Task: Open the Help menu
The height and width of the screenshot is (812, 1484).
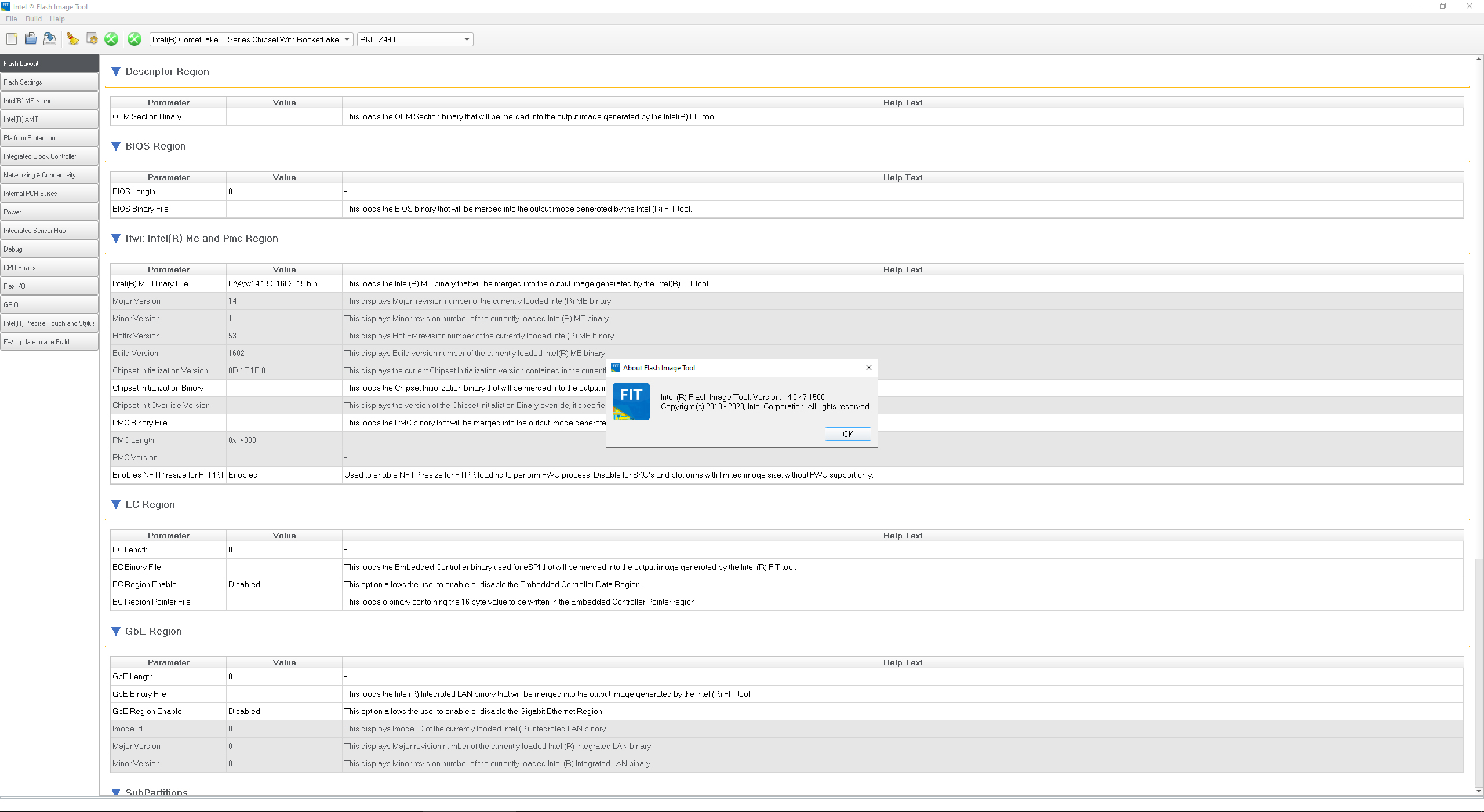Action: (x=57, y=19)
